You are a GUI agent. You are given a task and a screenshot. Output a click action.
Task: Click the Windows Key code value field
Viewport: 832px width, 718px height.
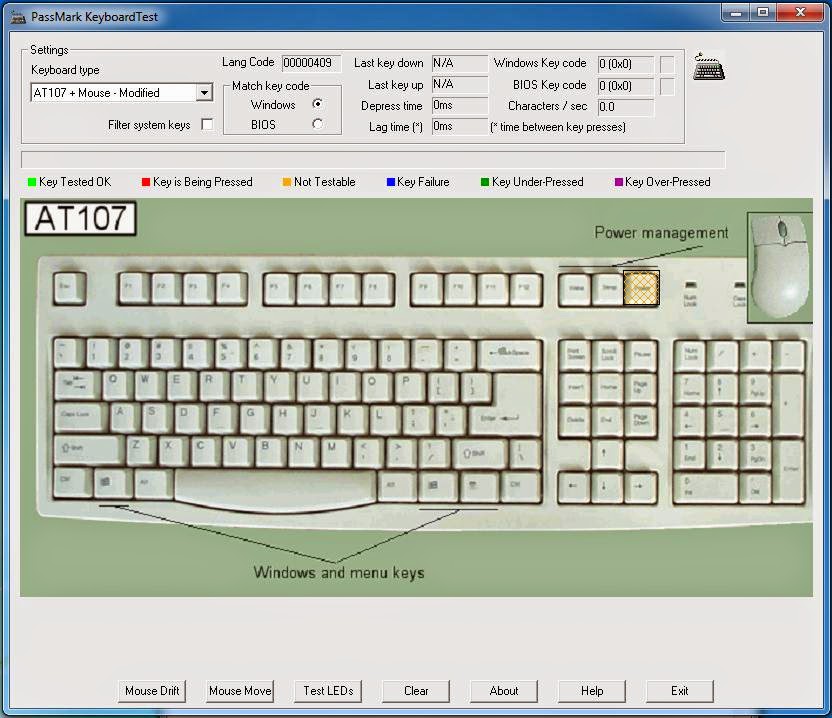[626, 64]
